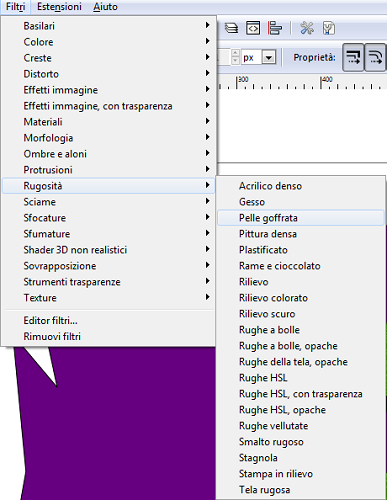Expand the Effetti immagine submenu
Screen dimensions: 387x500
click(109, 90)
